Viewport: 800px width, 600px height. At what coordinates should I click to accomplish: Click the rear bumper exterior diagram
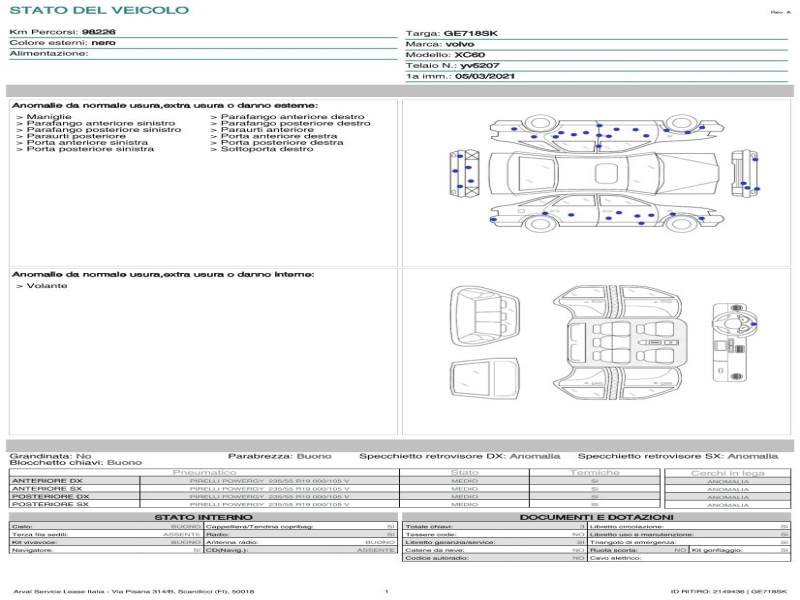click(745, 171)
